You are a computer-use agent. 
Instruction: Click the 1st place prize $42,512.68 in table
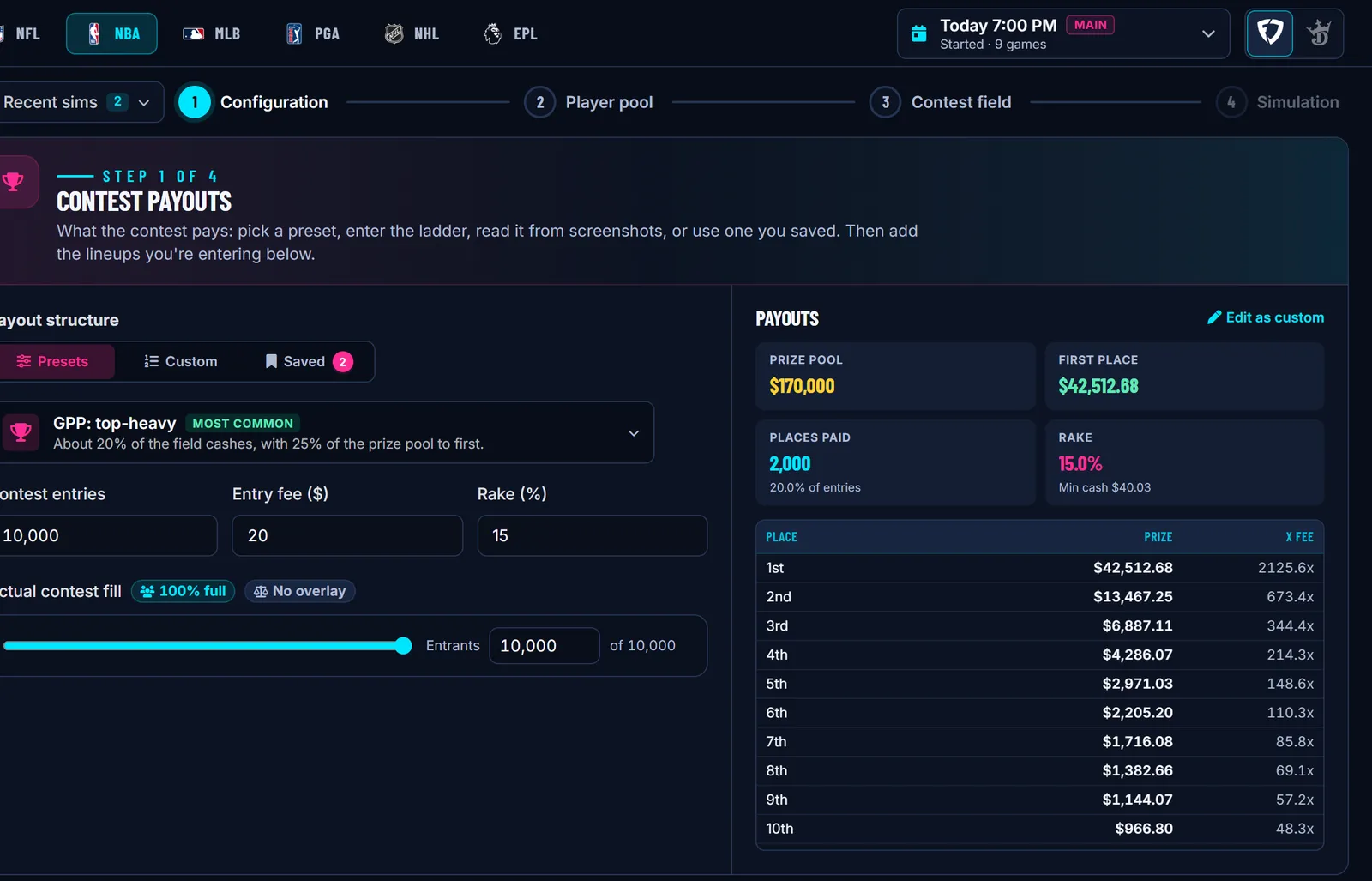pyautogui.click(x=1133, y=568)
